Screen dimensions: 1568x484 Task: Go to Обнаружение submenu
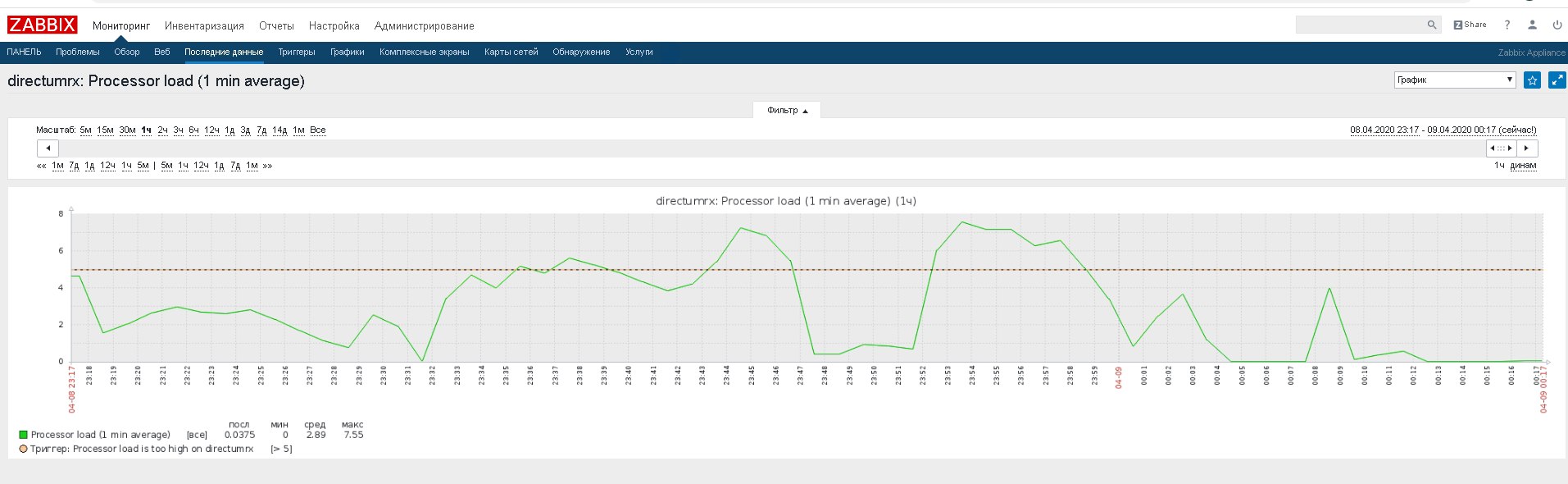click(581, 52)
